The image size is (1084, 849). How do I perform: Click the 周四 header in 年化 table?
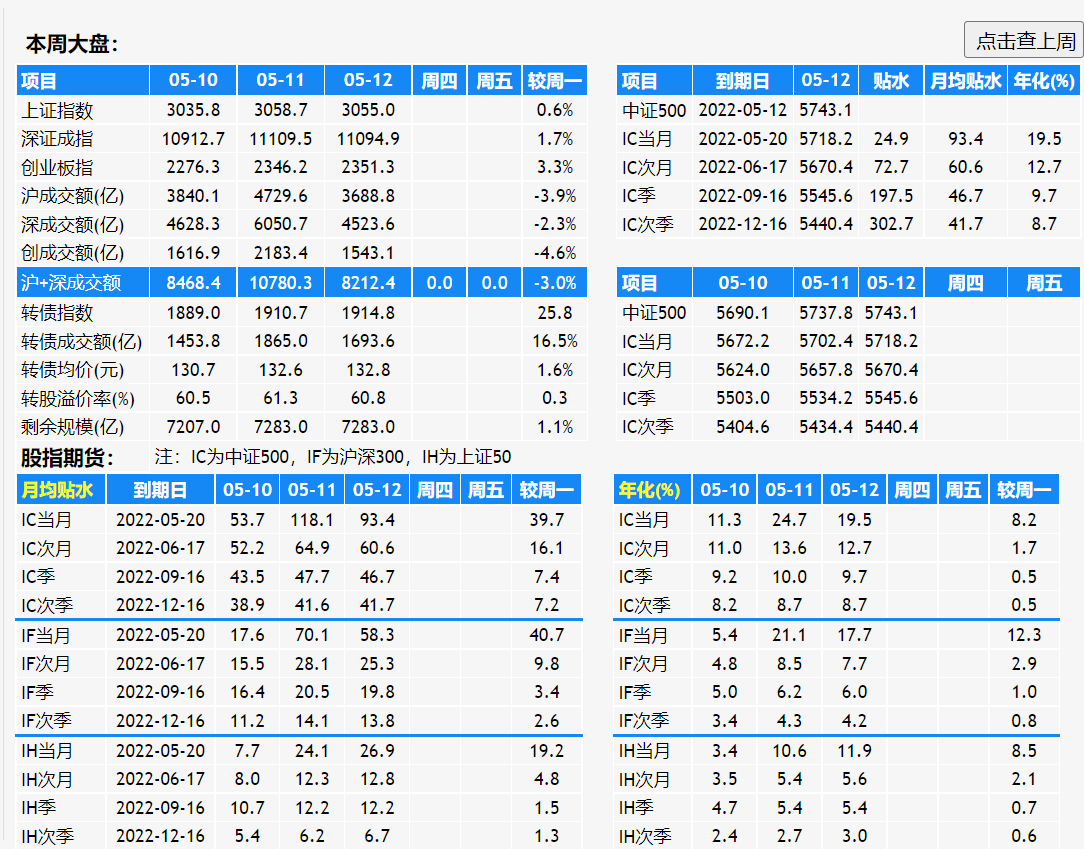(x=912, y=490)
